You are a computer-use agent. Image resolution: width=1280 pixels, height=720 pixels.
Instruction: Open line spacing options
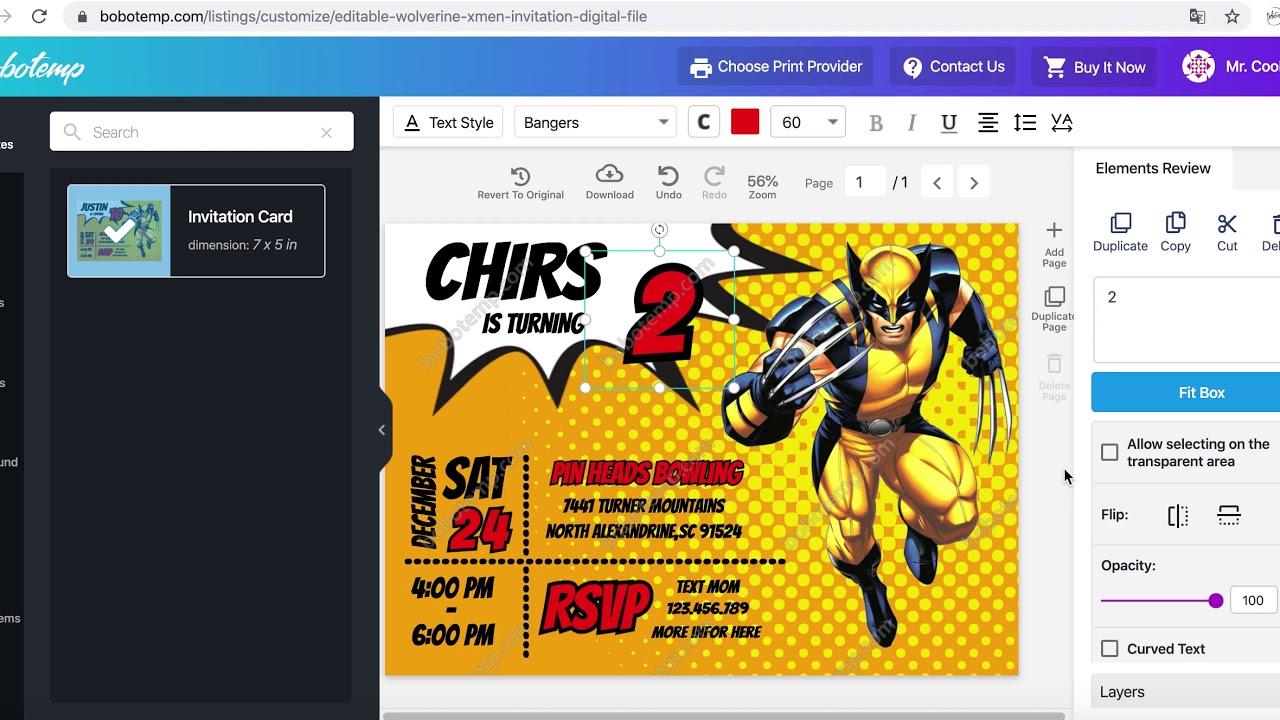tap(1024, 123)
